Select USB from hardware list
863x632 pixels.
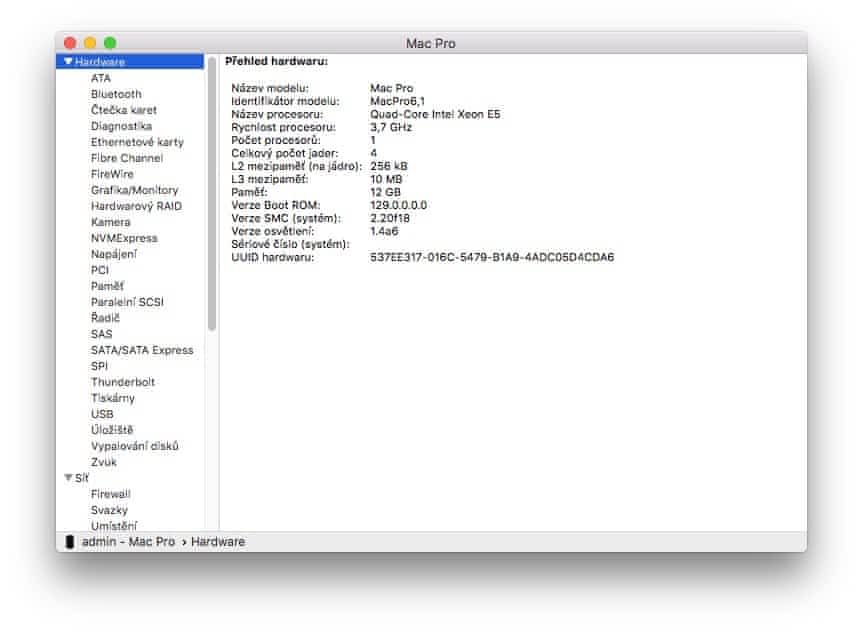click(x=102, y=414)
